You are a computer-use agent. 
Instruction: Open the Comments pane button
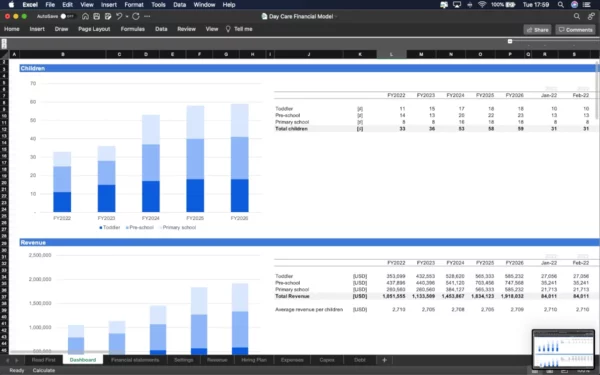click(x=575, y=30)
